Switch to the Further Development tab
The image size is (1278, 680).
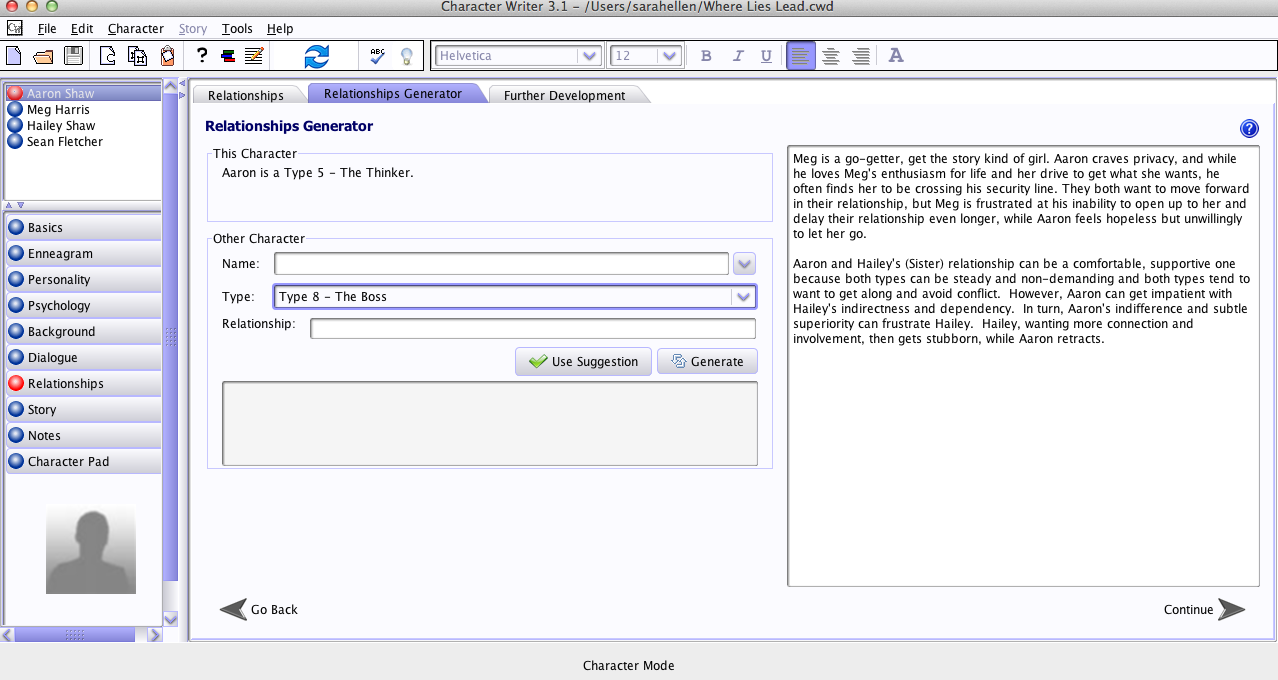pos(565,95)
